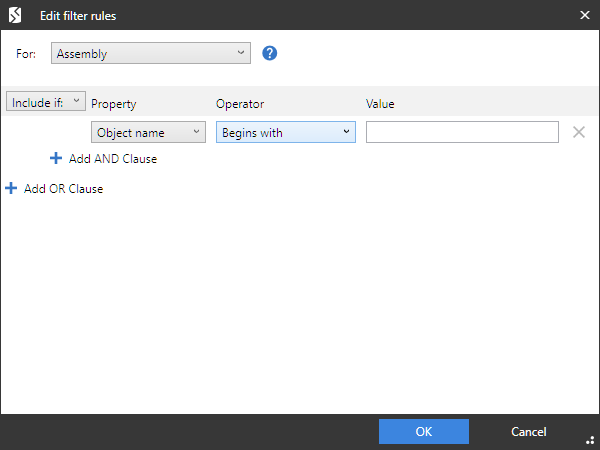
Task: Open the For: Assembly dropdown
Action: coord(151,54)
